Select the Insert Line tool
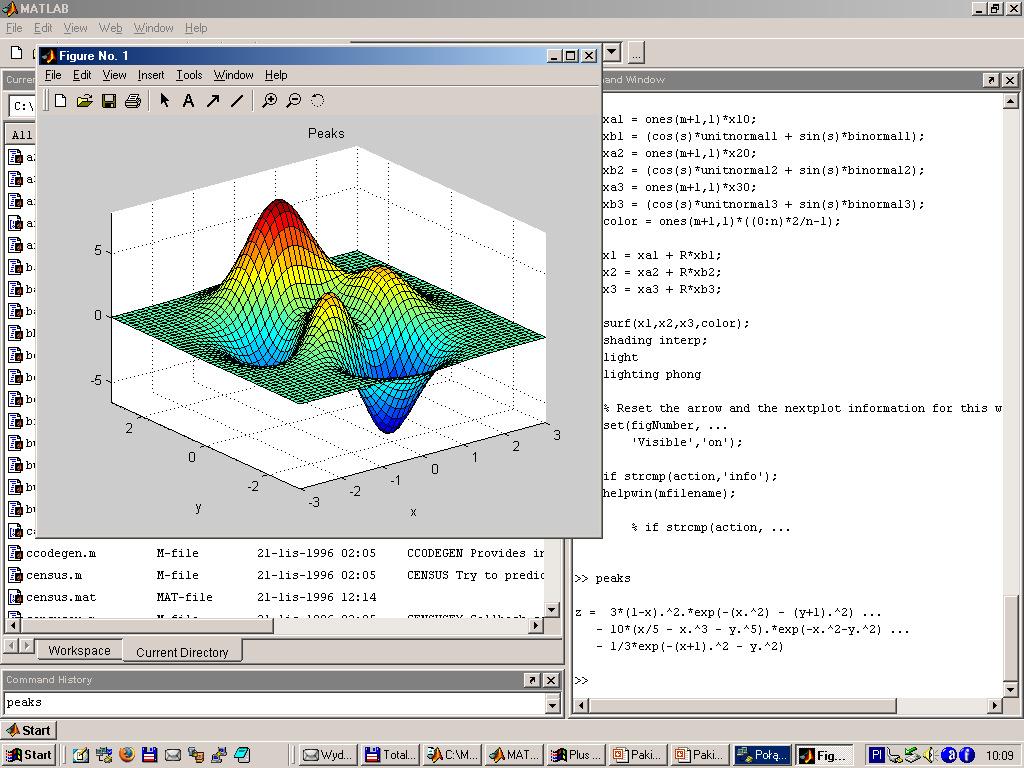Viewport: 1024px width, 768px height. pos(237,101)
